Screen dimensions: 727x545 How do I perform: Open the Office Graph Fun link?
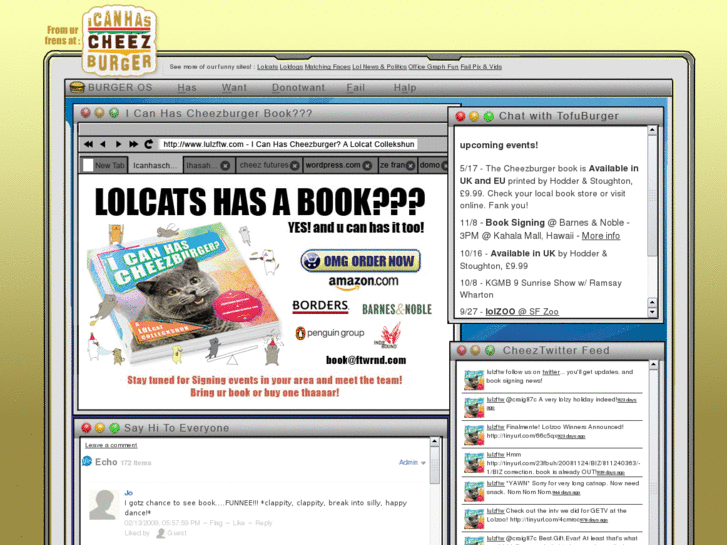(x=433, y=67)
